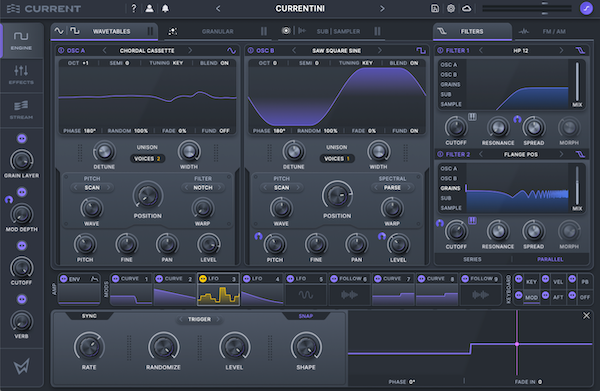This screenshot has height=391, width=600.
Task: Click the OSC B square waveform icon
Action: [x=421, y=51]
